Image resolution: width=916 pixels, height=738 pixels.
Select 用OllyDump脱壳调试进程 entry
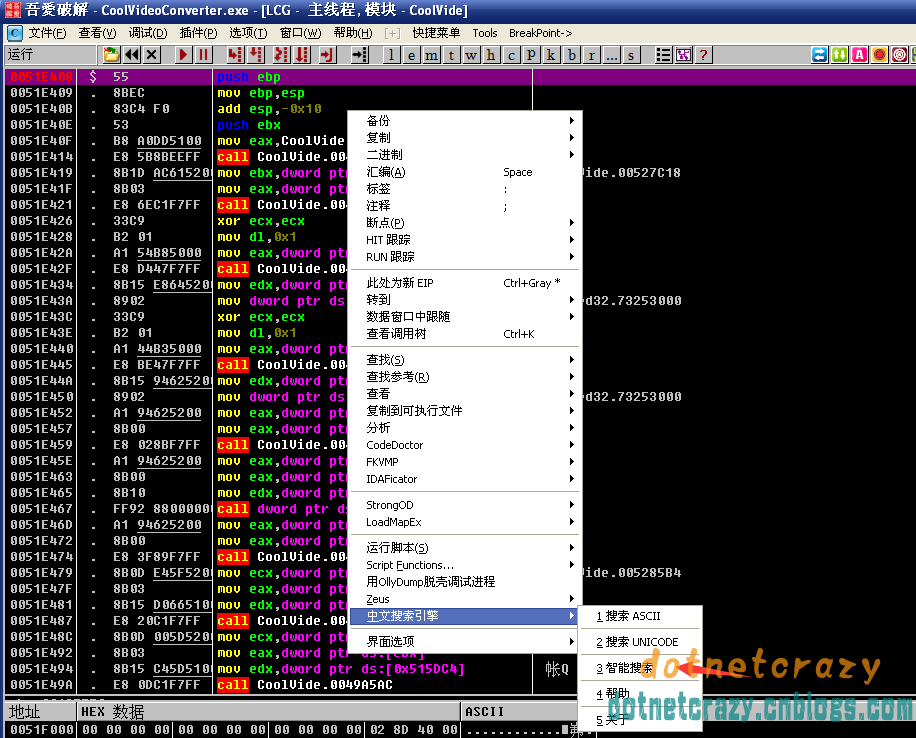(x=465, y=582)
